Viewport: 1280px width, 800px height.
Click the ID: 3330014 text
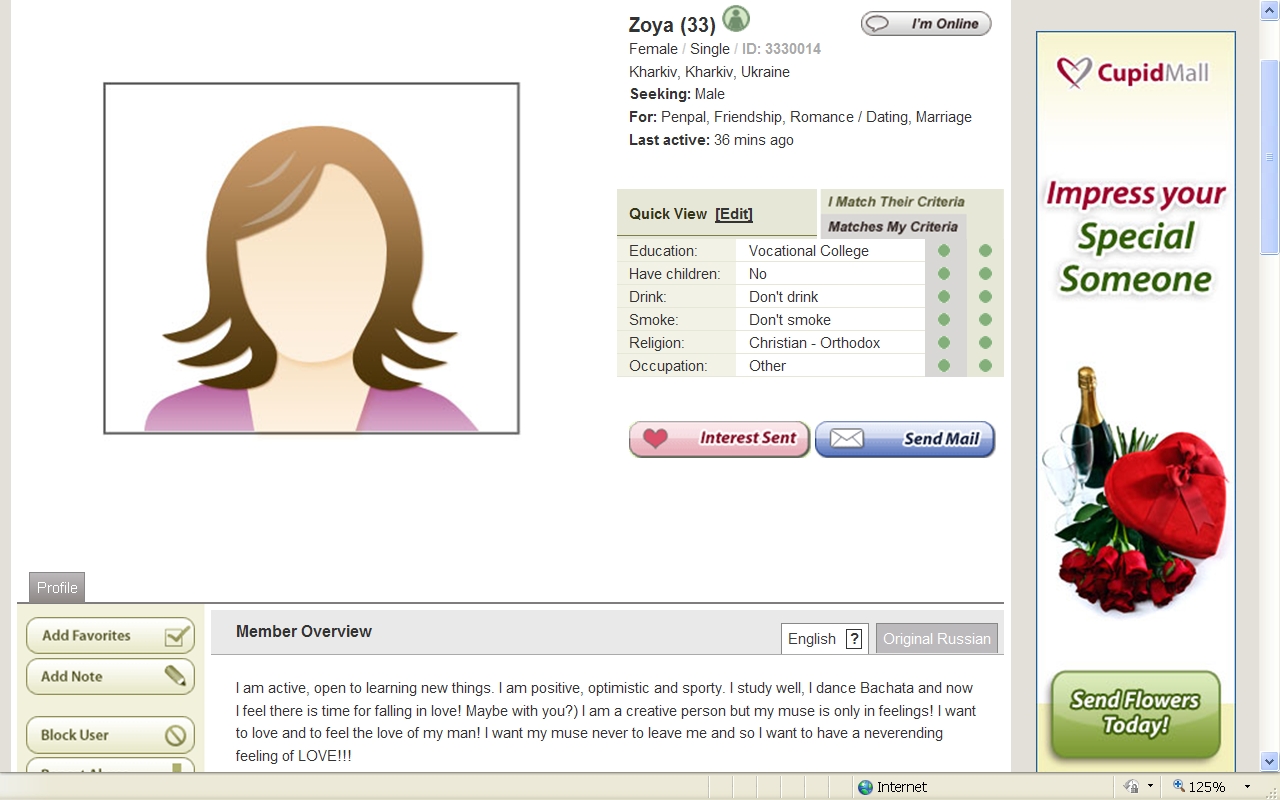point(781,49)
